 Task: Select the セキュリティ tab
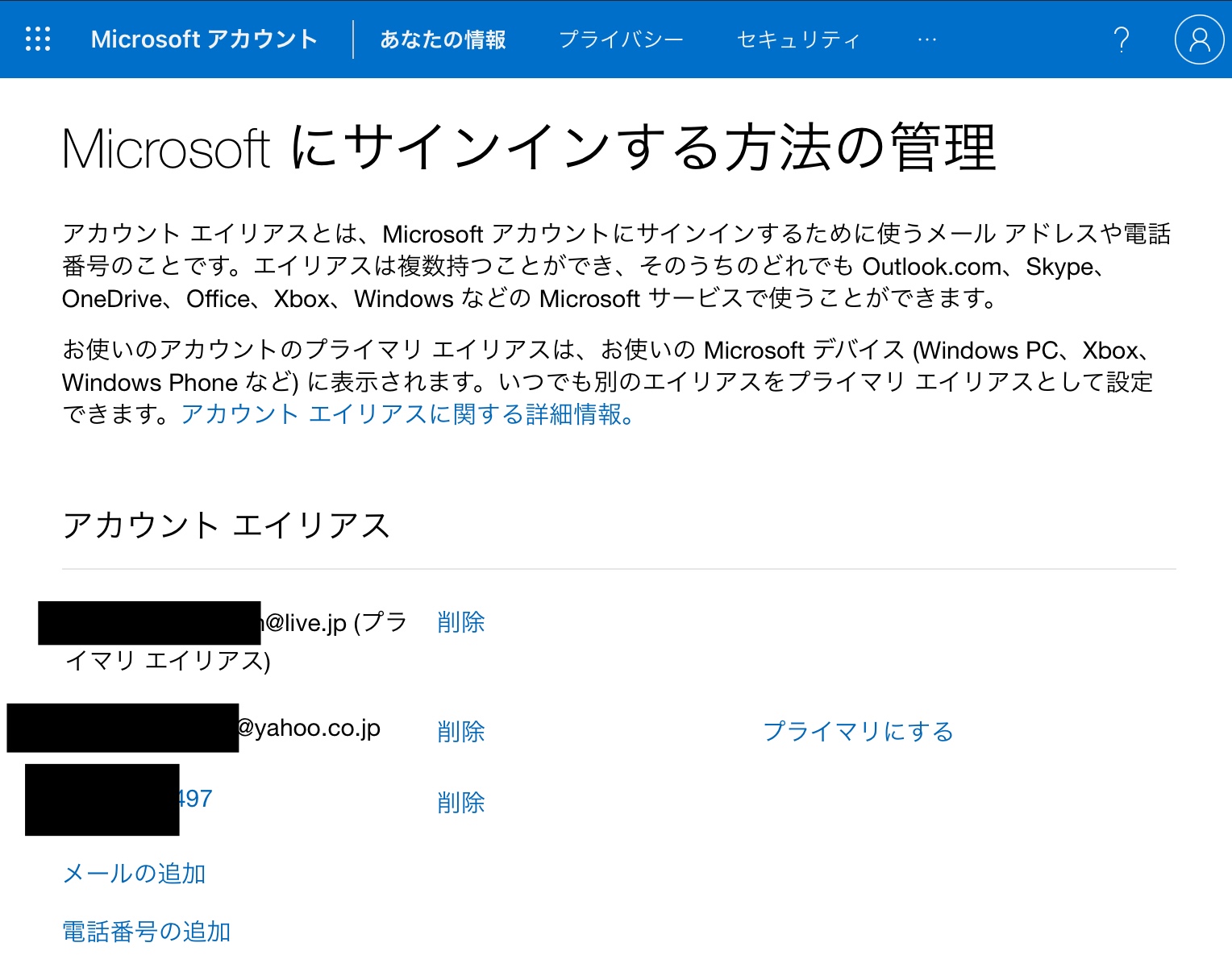798,39
